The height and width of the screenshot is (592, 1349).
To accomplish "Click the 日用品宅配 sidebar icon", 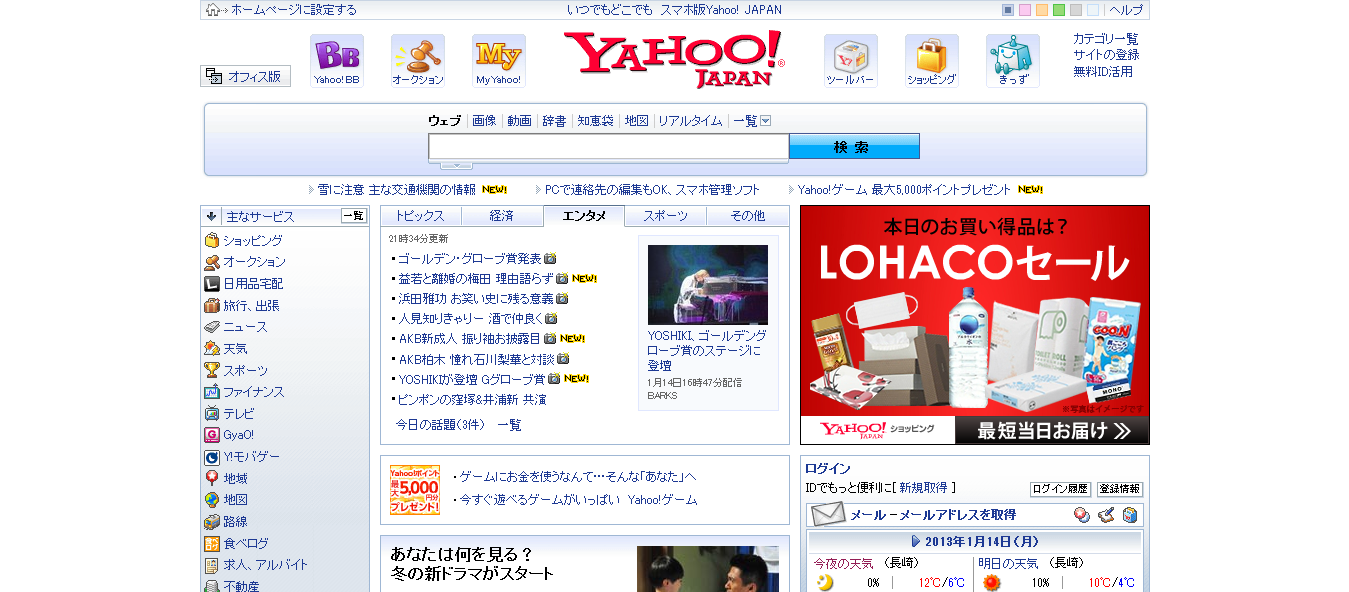I will [x=212, y=283].
